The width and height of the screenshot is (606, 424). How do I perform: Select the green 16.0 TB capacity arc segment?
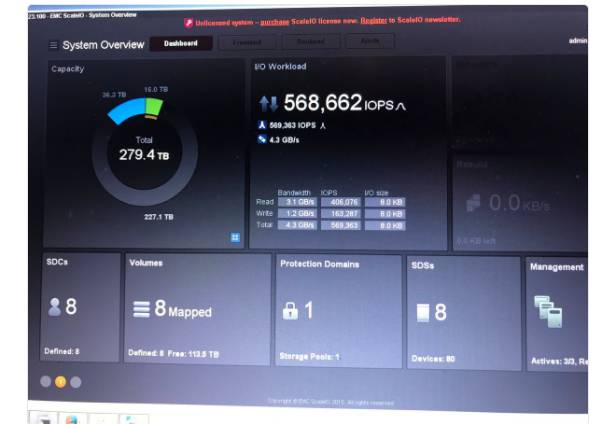[154, 107]
